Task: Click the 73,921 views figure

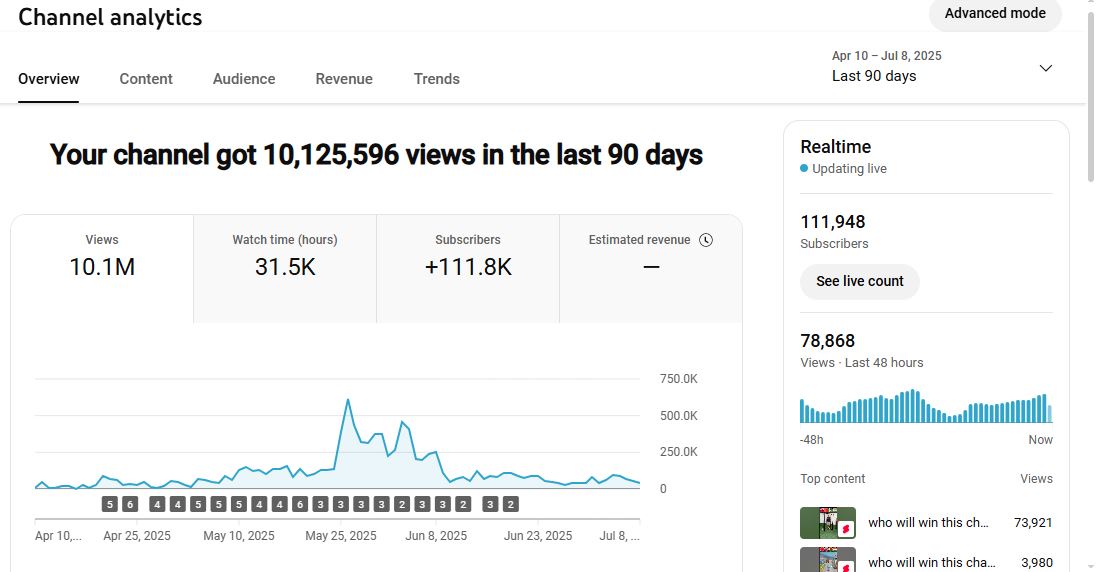Action: (1032, 522)
